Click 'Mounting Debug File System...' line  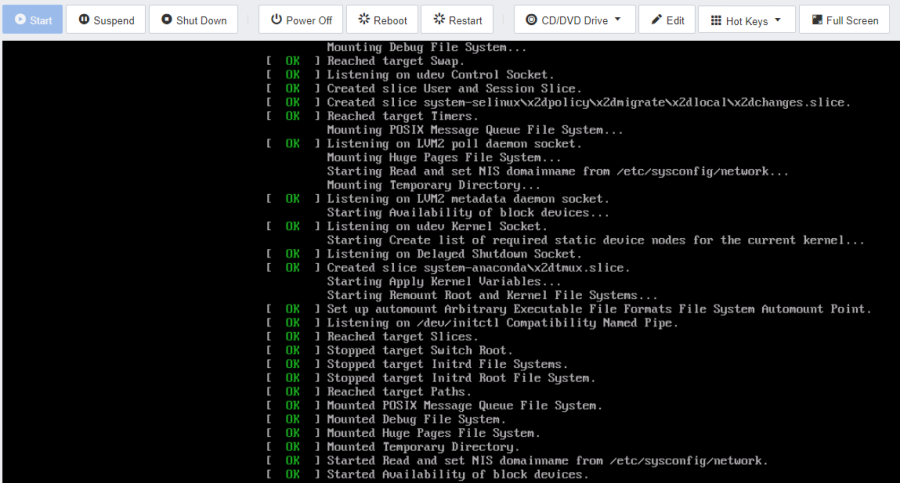(x=427, y=47)
